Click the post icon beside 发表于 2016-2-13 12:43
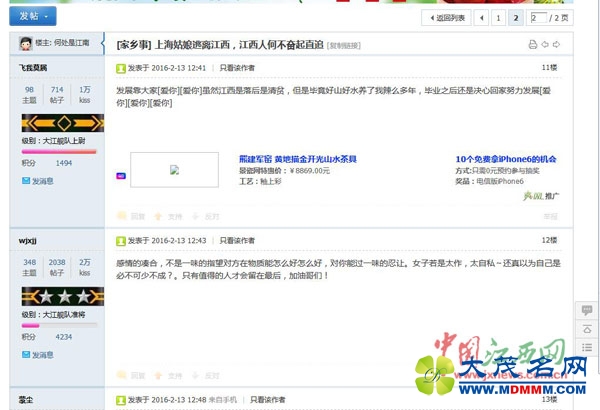This screenshot has height=410, width=600. pyautogui.click(x=121, y=241)
